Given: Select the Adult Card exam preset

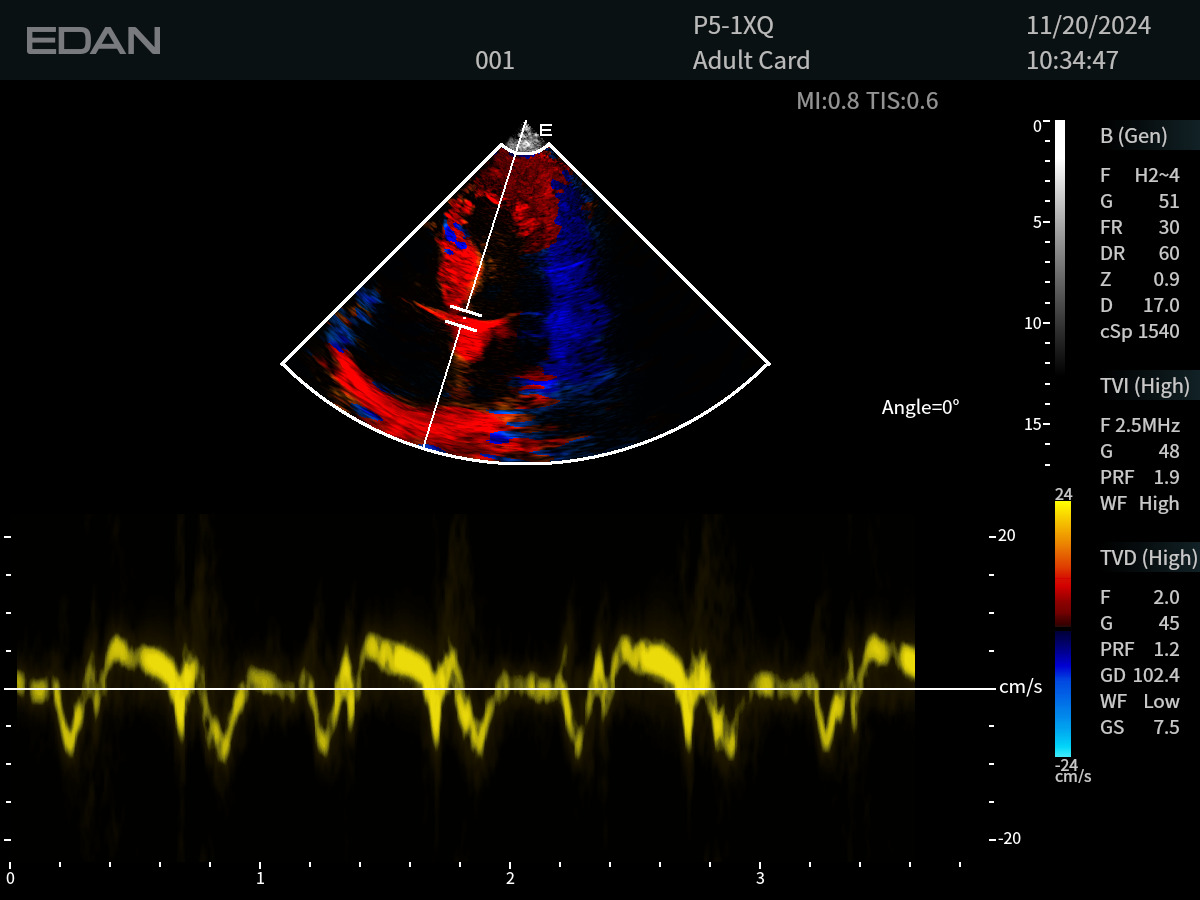Looking at the screenshot, I should [x=750, y=61].
